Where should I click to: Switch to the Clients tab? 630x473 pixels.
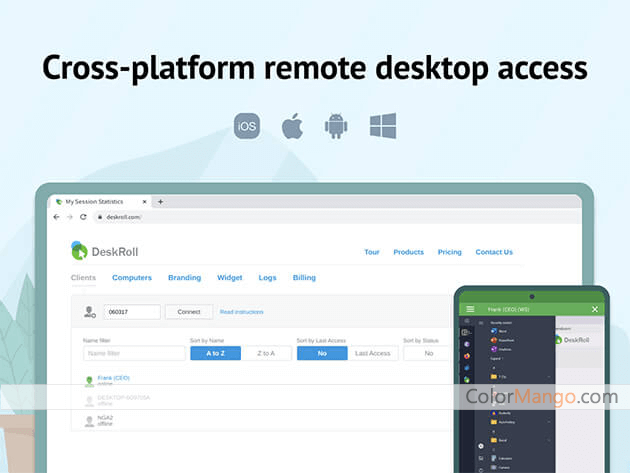(83, 278)
